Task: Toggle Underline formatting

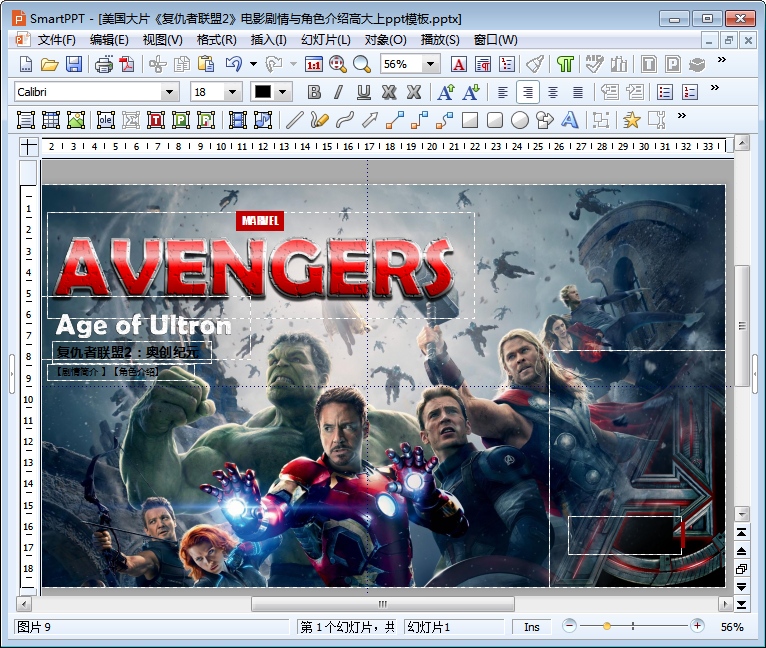Action: point(363,92)
